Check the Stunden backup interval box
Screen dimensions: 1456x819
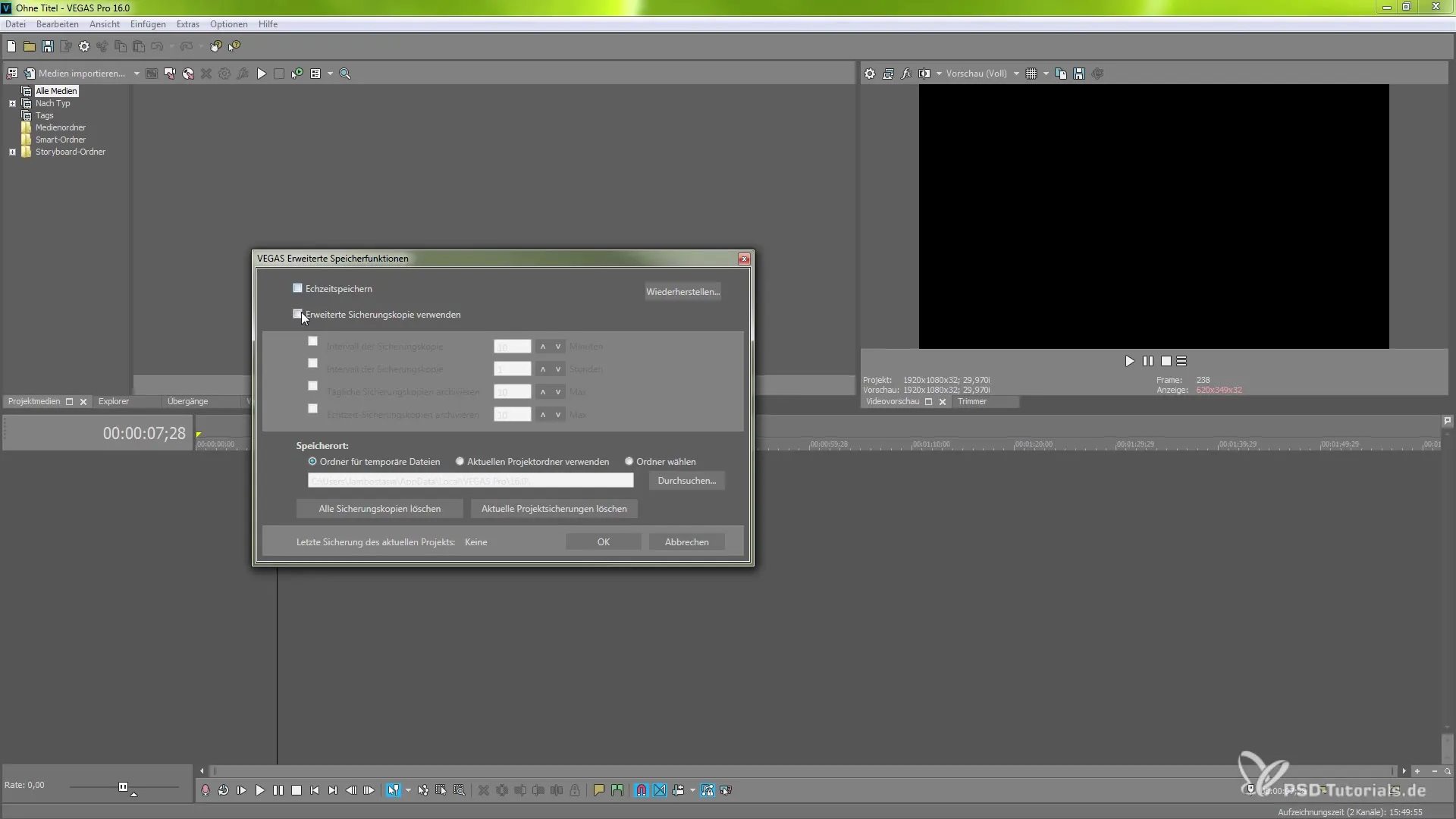(x=312, y=363)
